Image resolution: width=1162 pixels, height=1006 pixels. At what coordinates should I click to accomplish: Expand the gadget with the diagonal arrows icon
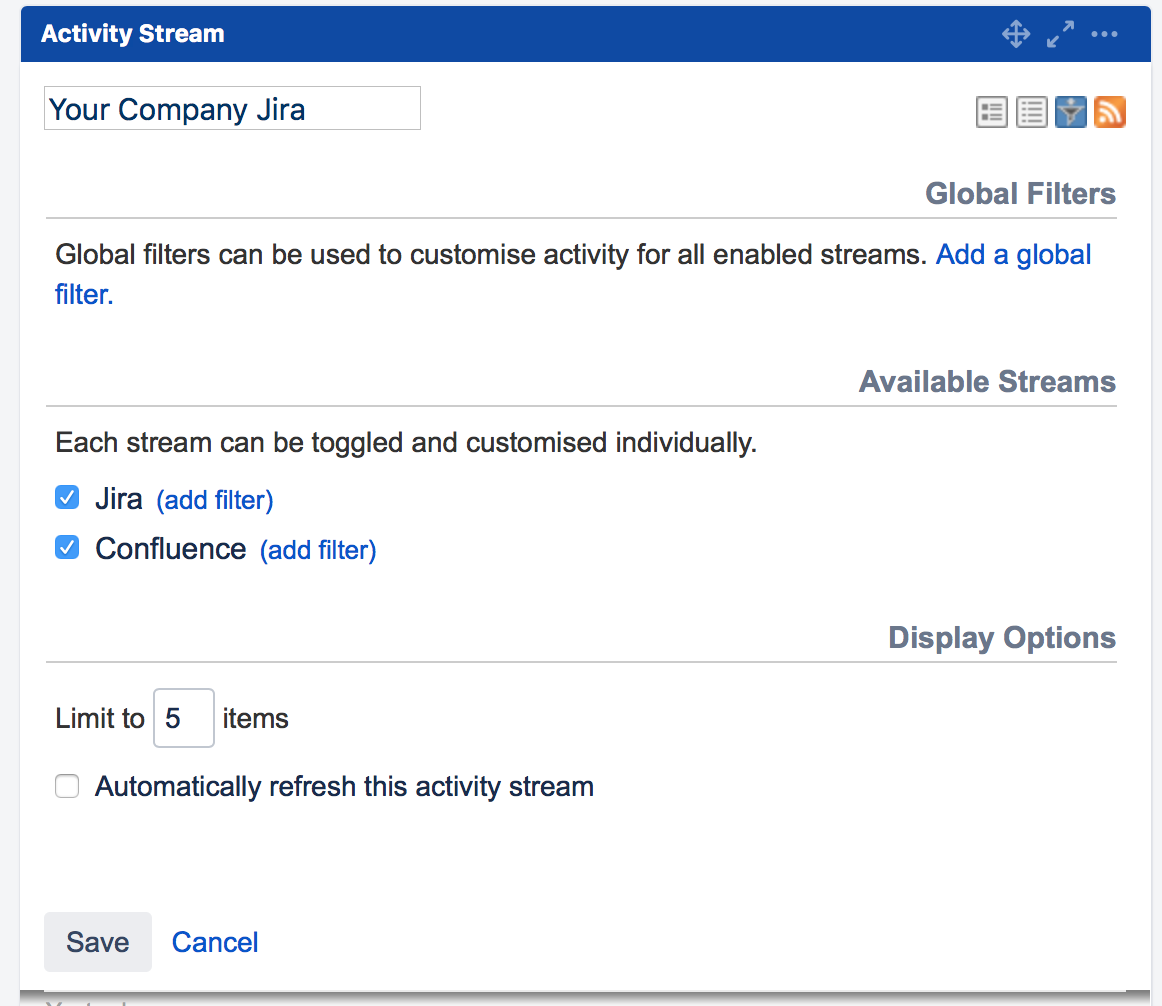1060,33
